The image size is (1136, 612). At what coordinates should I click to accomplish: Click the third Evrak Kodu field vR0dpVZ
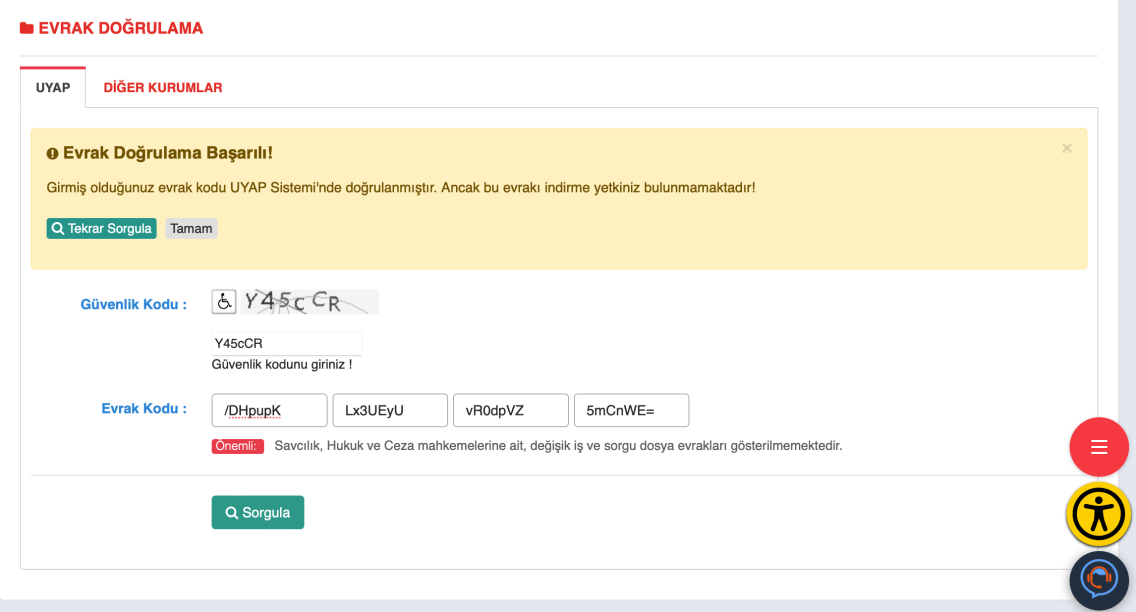coord(510,410)
